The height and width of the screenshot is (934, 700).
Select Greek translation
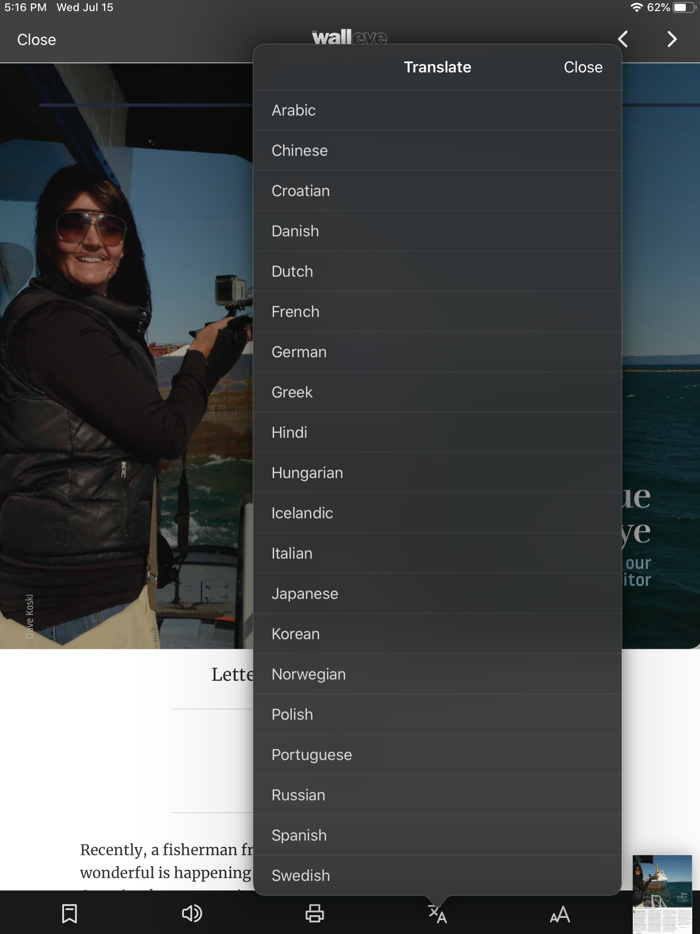click(x=437, y=392)
